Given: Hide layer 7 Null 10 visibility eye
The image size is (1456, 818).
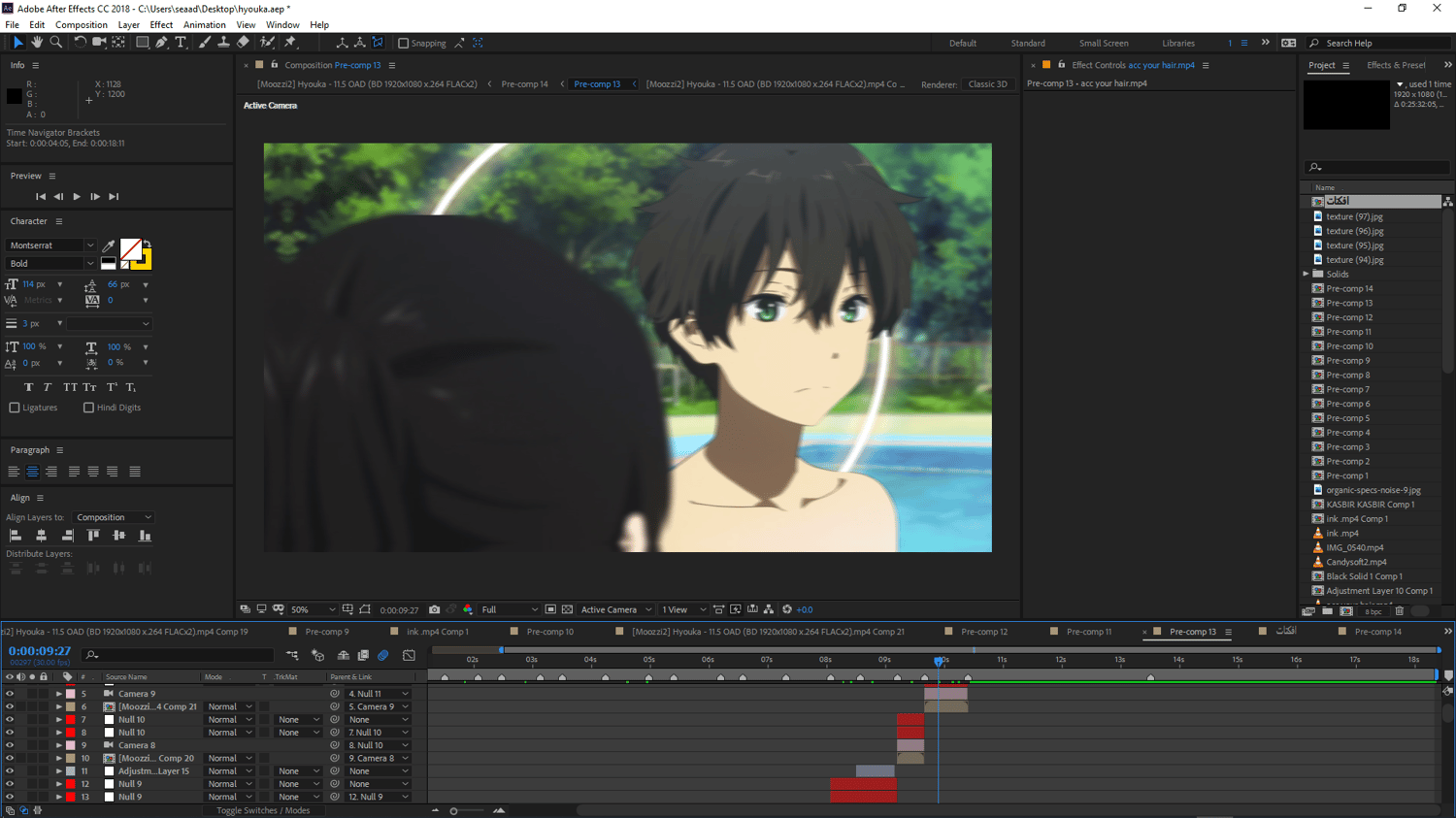Looking at the screenshot, I should coord(10,720).
